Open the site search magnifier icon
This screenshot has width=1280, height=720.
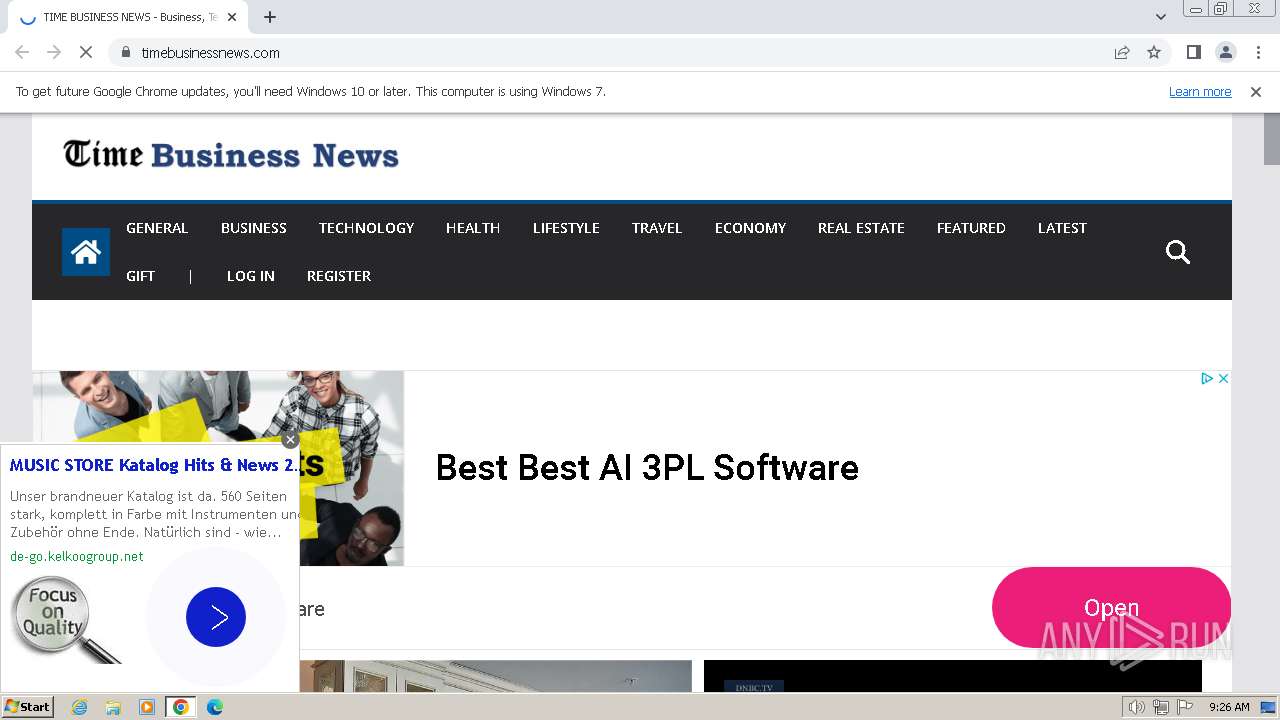click(x=1178, y=252)
